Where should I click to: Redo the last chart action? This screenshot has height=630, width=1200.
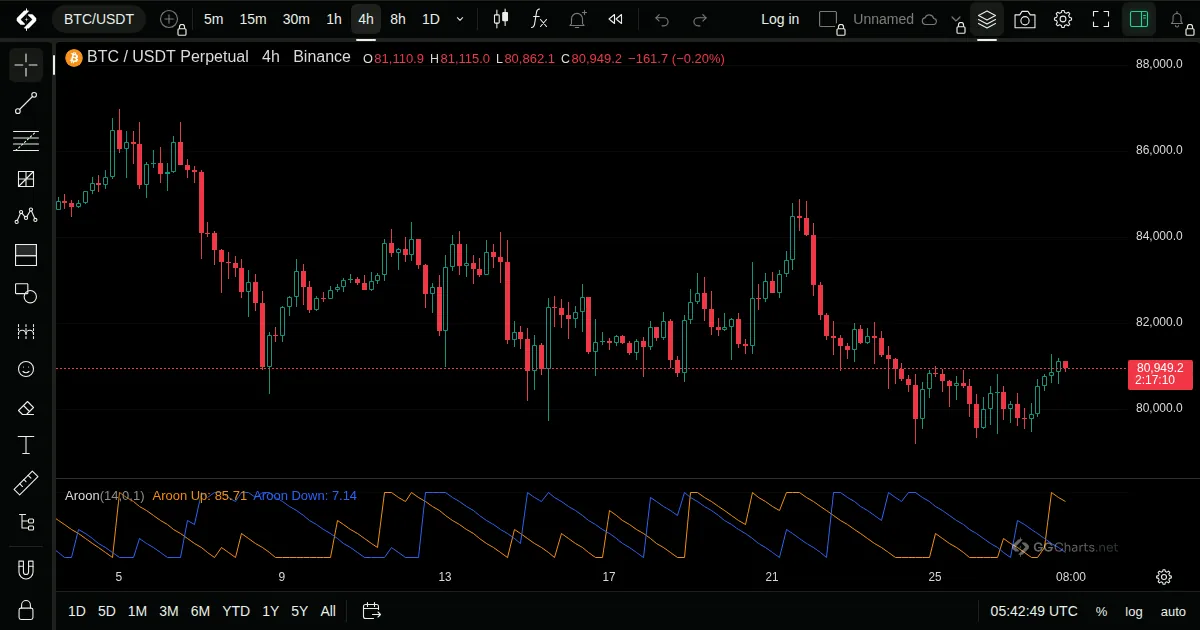click(x=700, y=19)
